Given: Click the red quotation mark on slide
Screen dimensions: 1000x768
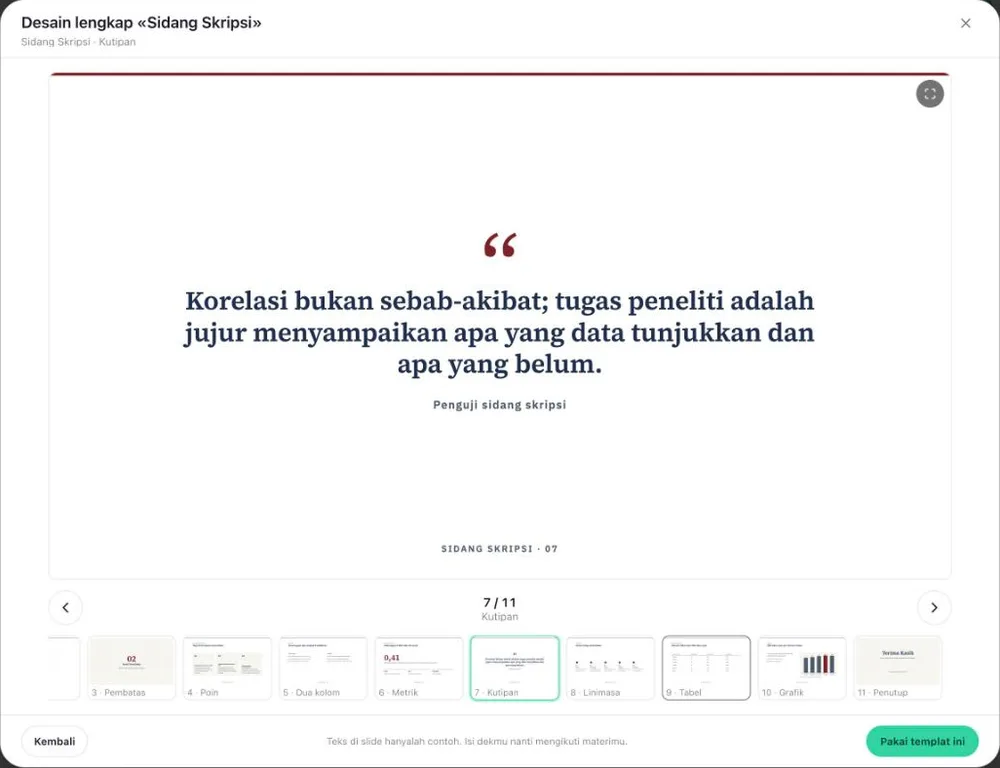Looking at the screenshot, I should click(x=499, y=245).
